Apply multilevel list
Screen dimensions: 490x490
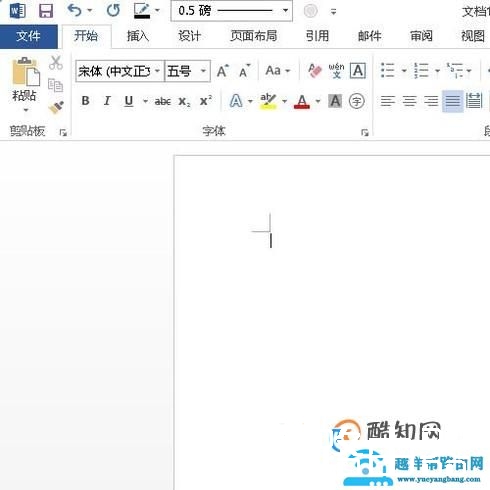pyautogui.click(x=455, y=71)
